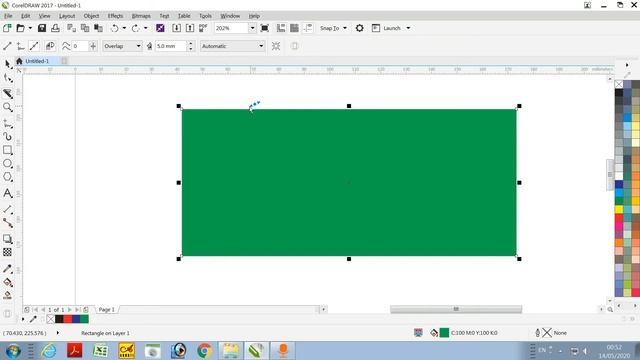
Task: Select the Color Eyedropper tool
Action: point(8,268)
